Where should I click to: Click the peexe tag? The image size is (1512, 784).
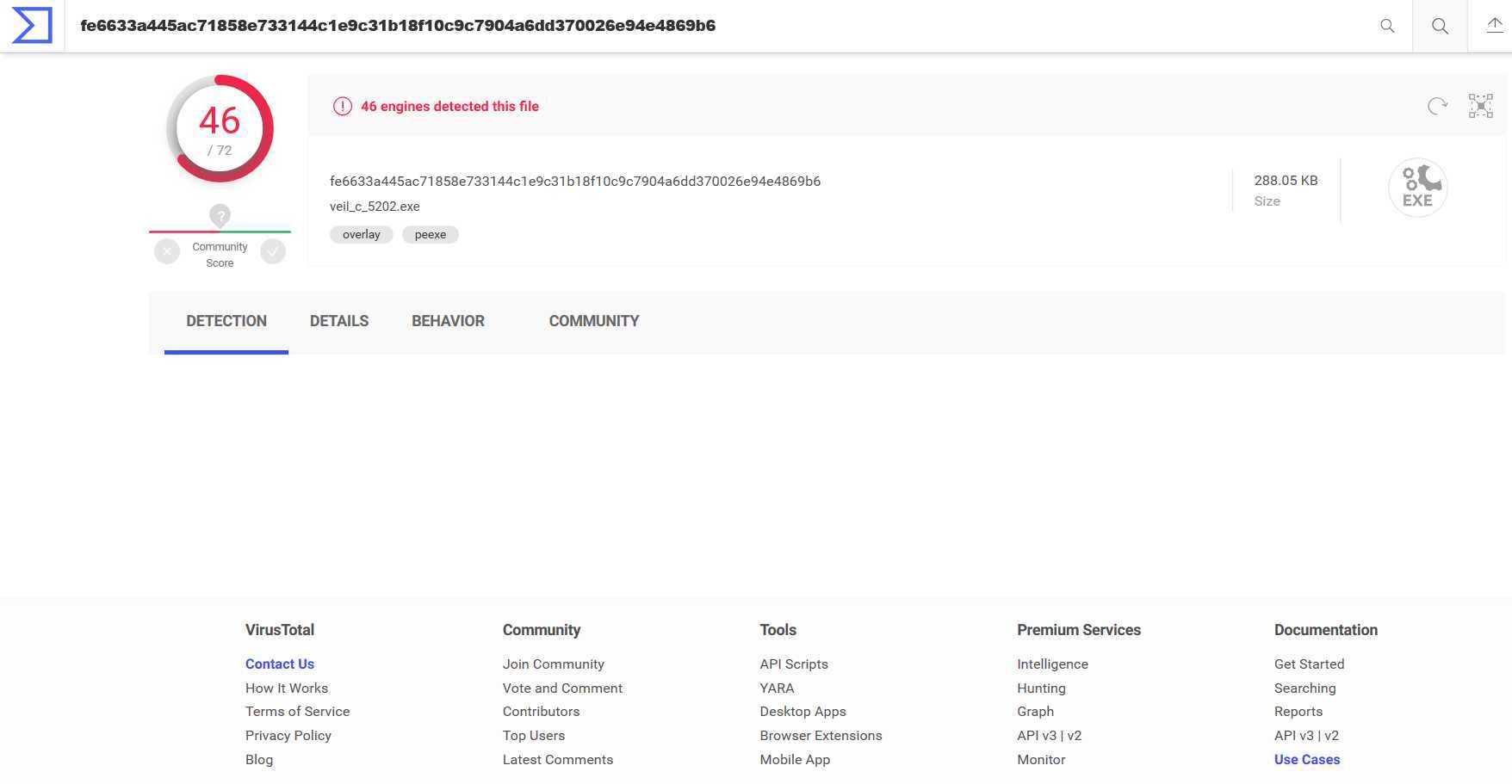point(431,235)
